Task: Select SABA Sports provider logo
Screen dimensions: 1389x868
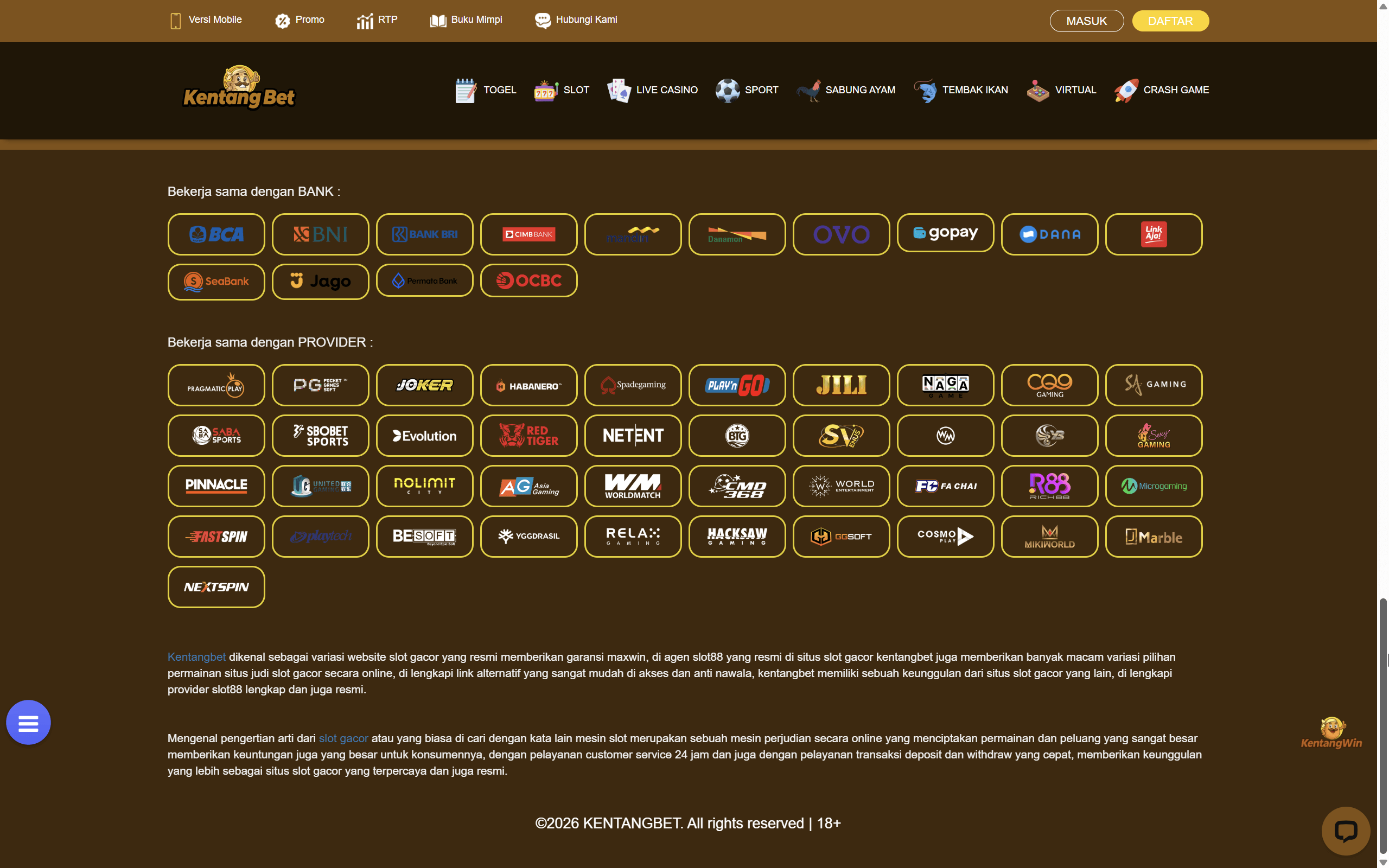Action: point(216,436)
